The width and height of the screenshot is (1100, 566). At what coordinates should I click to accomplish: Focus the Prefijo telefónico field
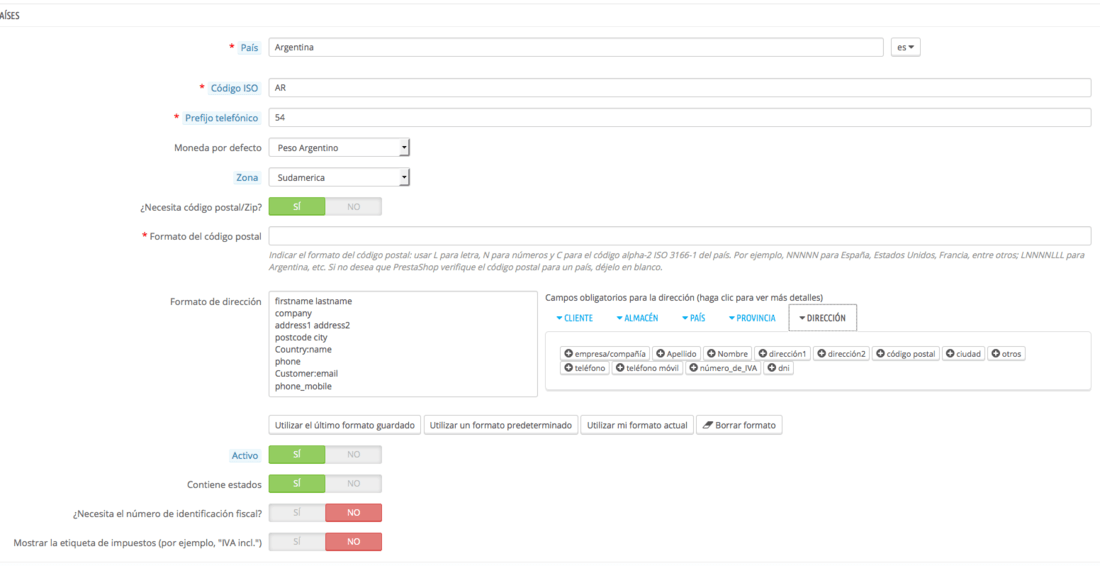click(680, 118)
